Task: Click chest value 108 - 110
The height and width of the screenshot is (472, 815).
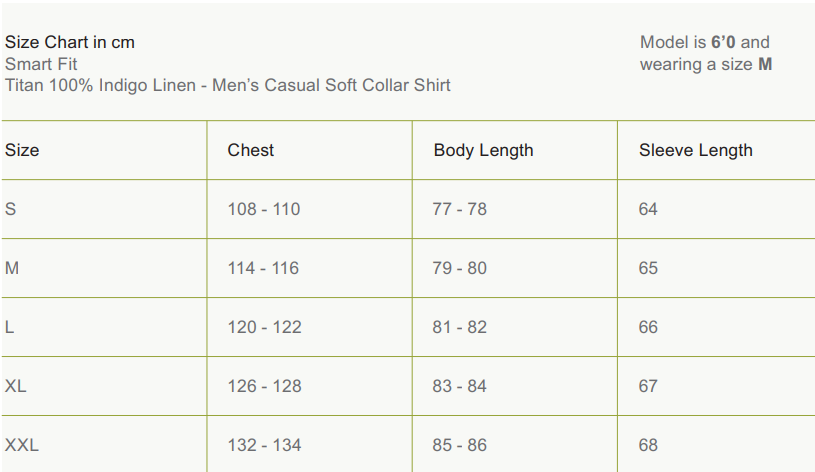Action: click(x=264, y=209)
